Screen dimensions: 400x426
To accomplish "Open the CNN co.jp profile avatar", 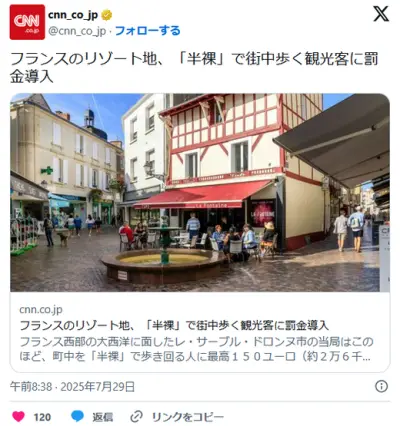I will pyautogui.click(x=27, y=22).
